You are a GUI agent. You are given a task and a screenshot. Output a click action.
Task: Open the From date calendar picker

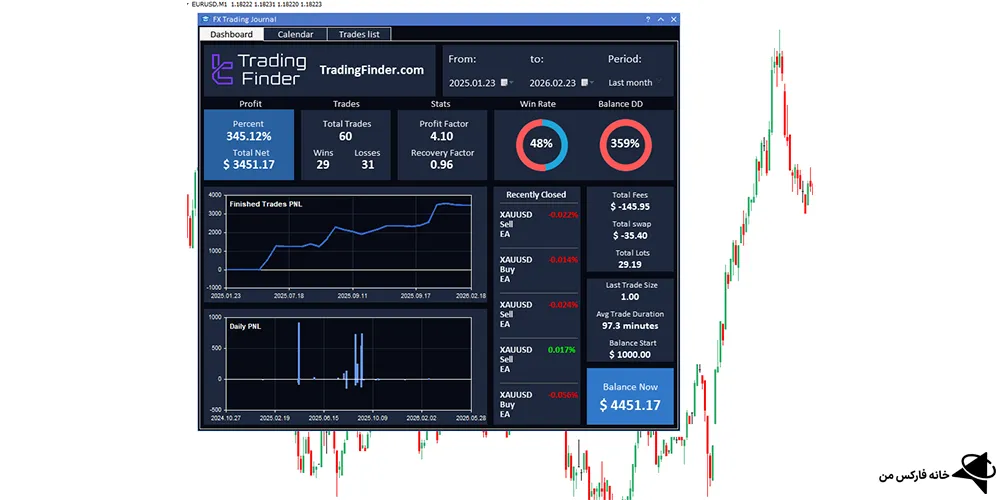(506, 83)
